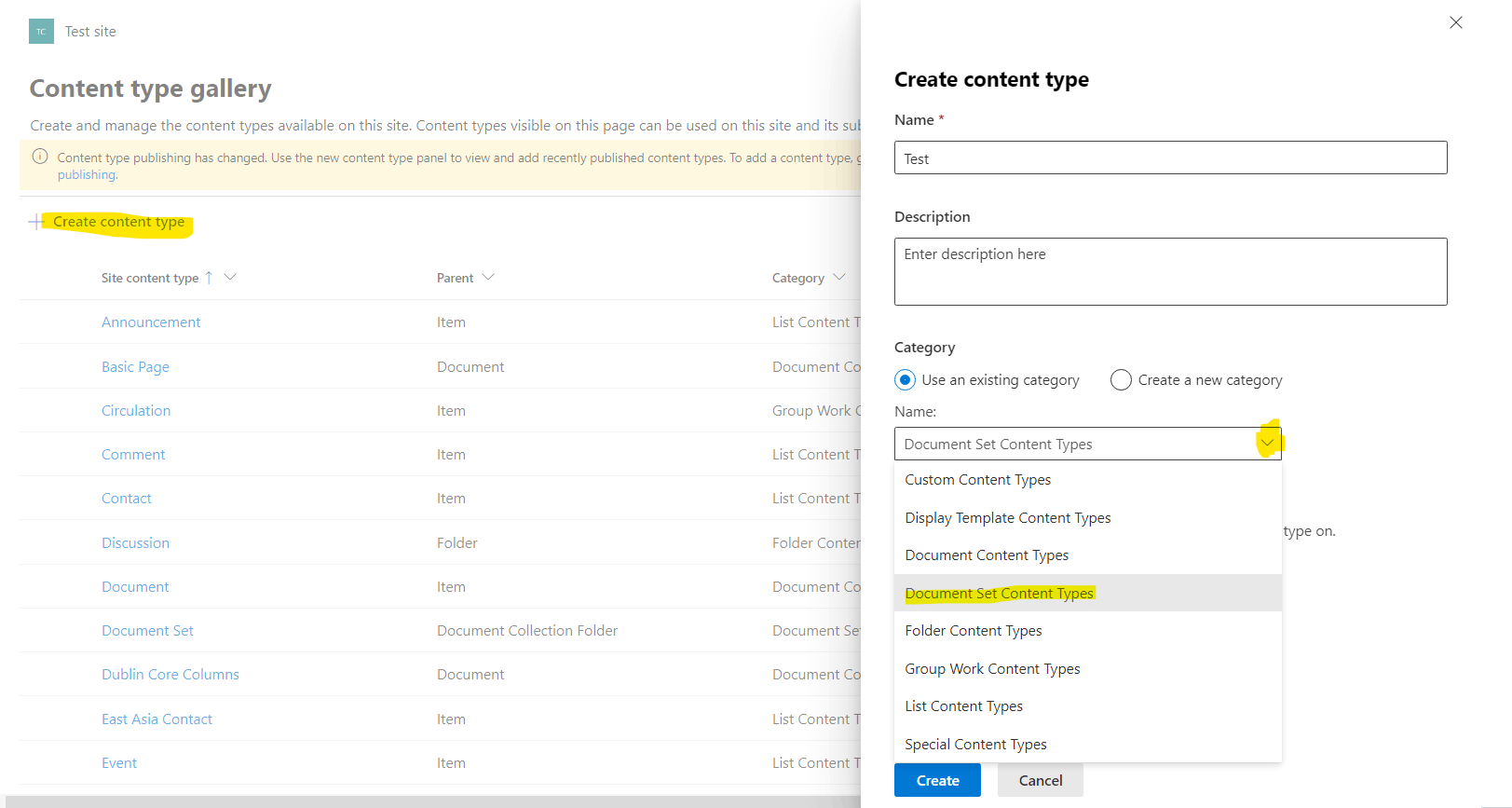The width and height of the screenshot is (1512, 808).
Task: Click the Cancel button
Action: (x=1041, y=781)
